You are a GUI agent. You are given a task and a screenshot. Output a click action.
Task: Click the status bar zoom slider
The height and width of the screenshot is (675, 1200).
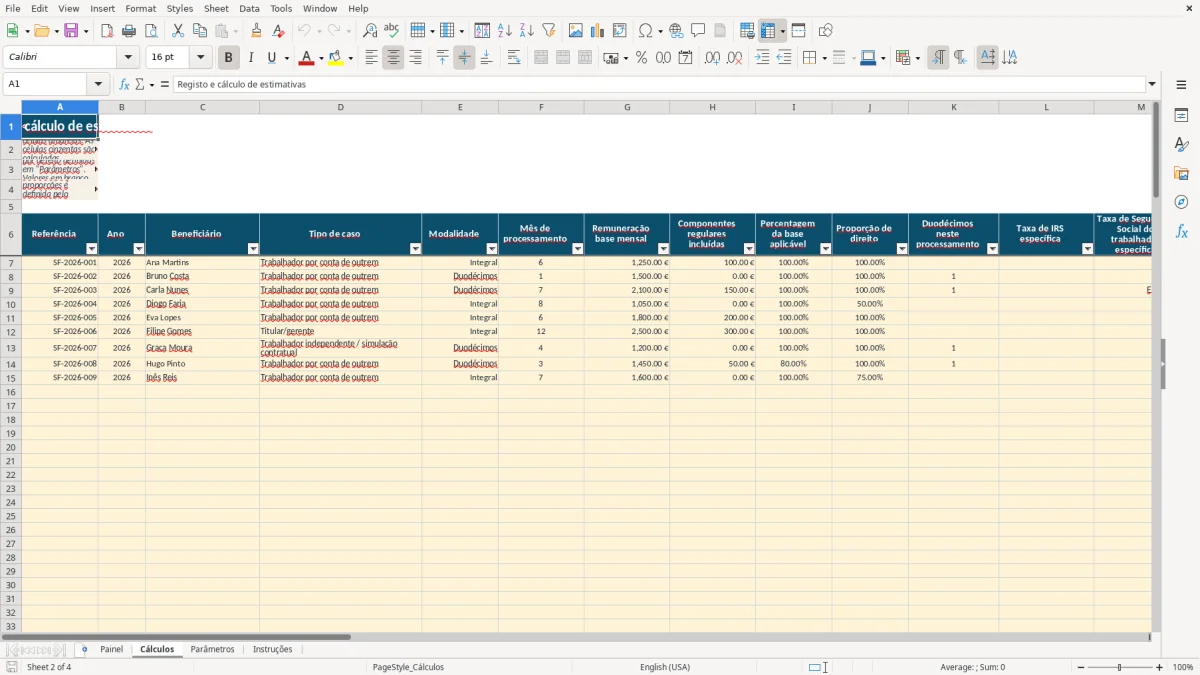pos(1120,667)
